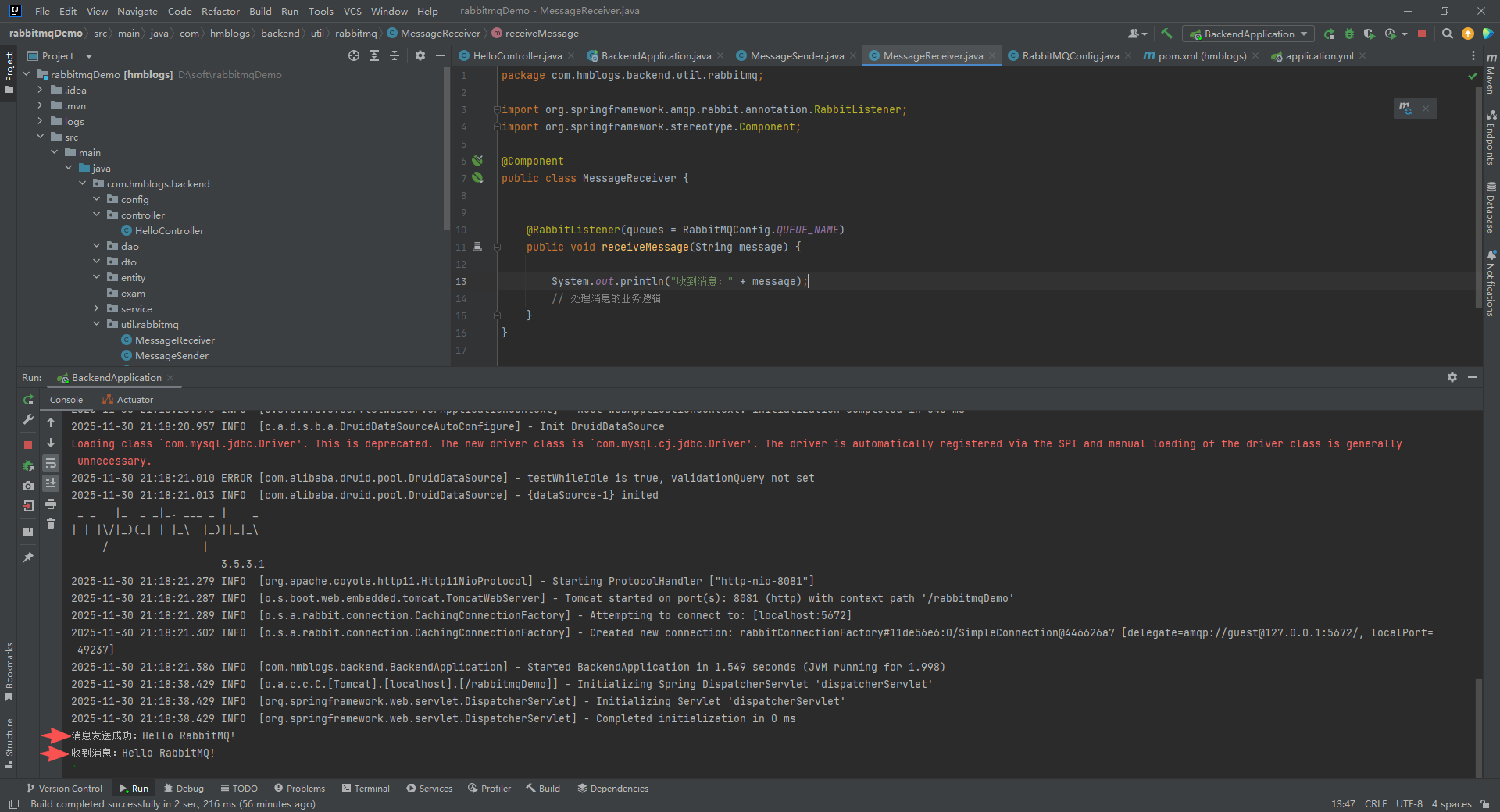The height and width of the screenshot is (812, 1500).
Task: Stop the running application from the top toolbar
Action: [1422, 34]
